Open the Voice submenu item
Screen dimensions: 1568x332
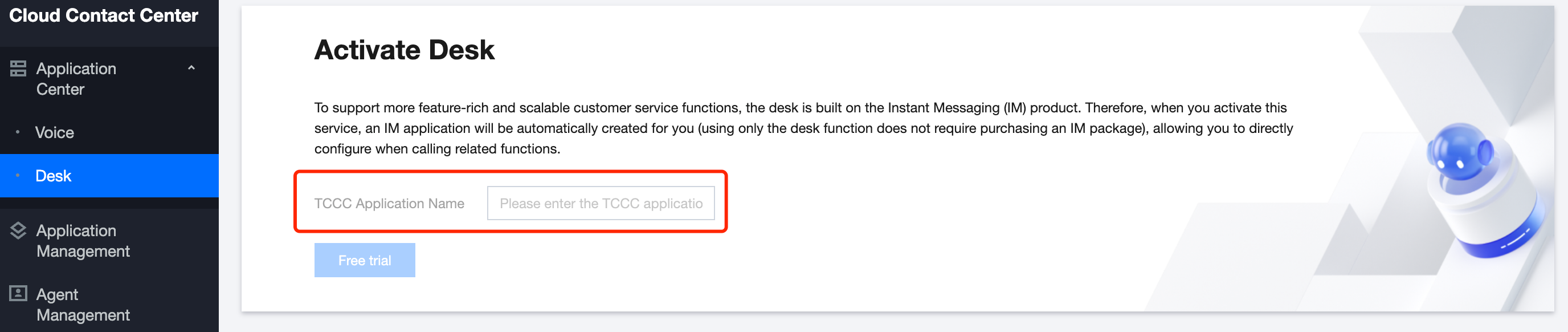55,132
